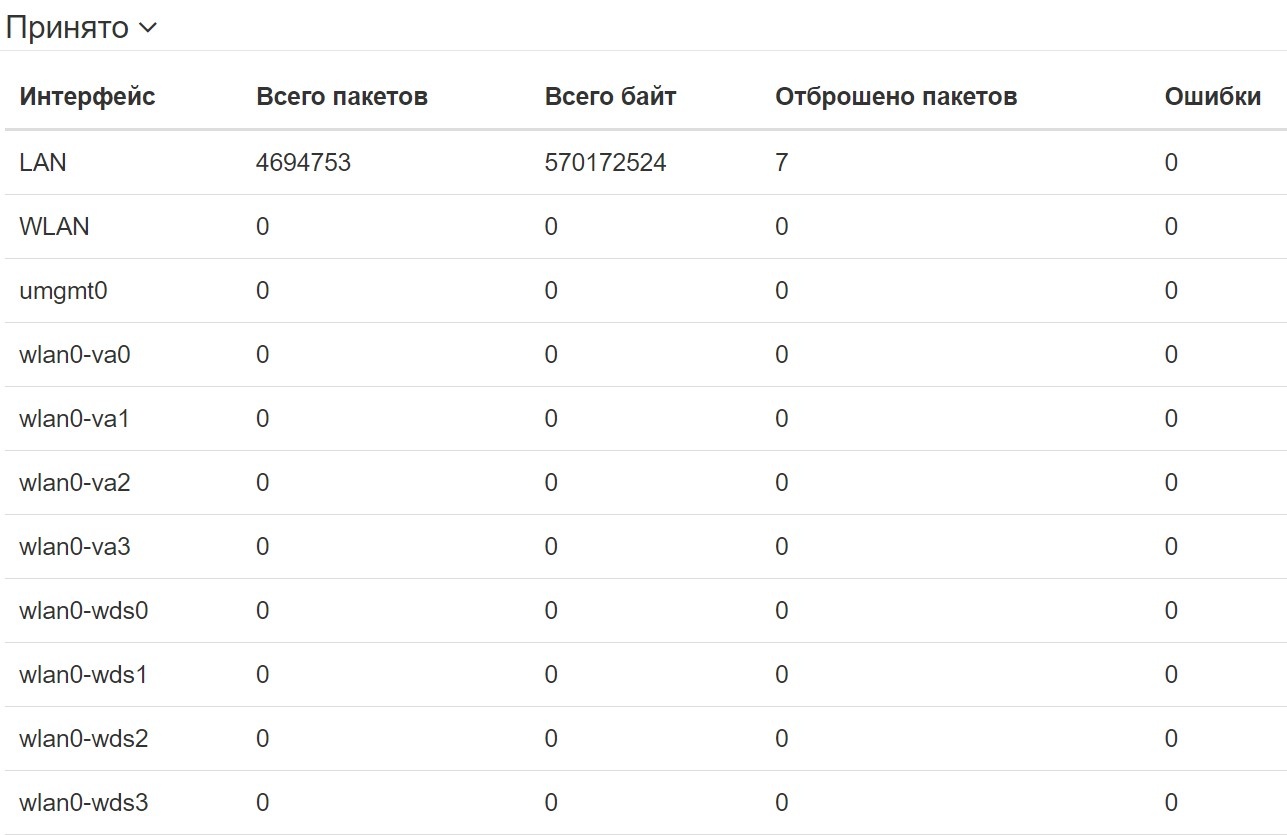Select the wlan0-va1 interface row
Screen dimensions: 1287x835
coord(74,419)
